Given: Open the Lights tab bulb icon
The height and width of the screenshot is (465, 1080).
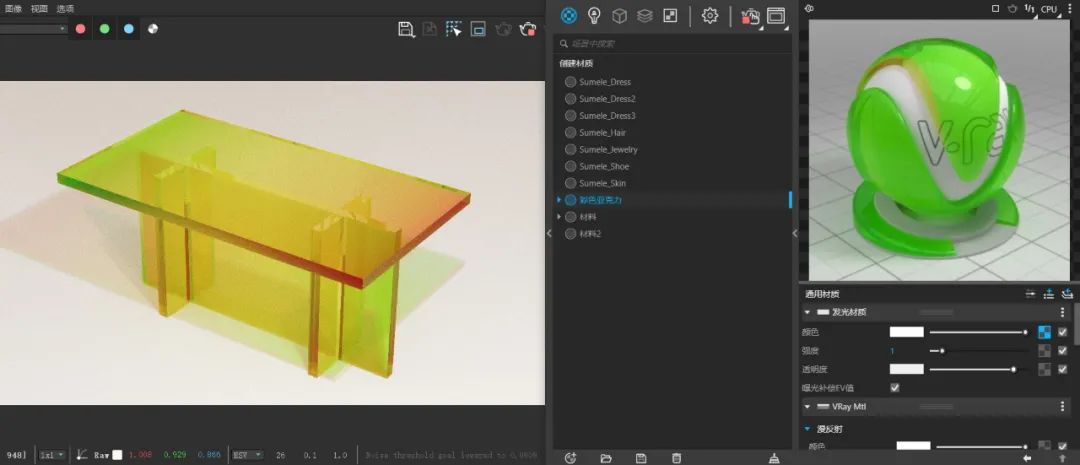Looking at the screenshot, I should click(x=594, y=15).
